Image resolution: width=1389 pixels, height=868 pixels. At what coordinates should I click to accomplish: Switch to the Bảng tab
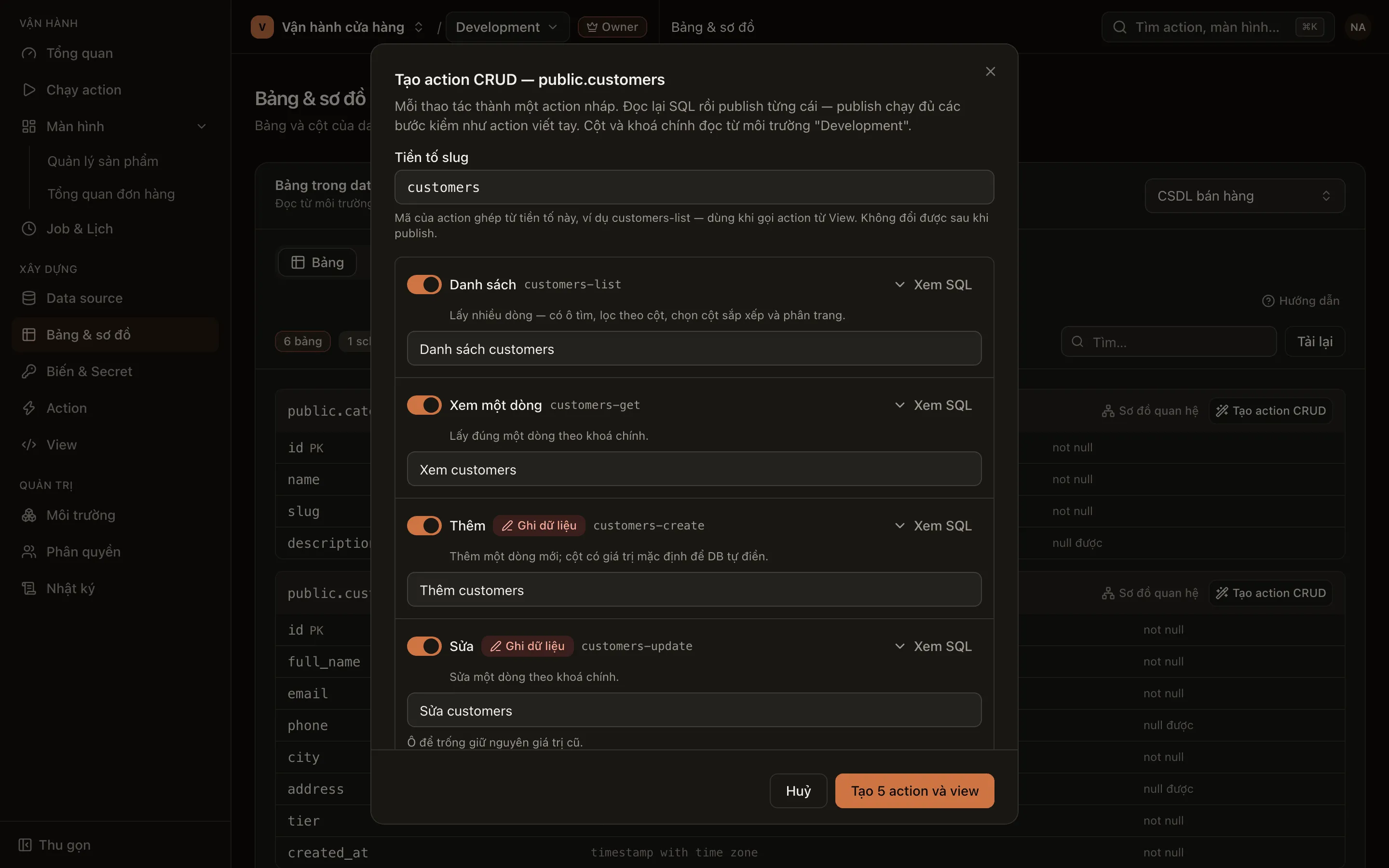pos(317,262)
